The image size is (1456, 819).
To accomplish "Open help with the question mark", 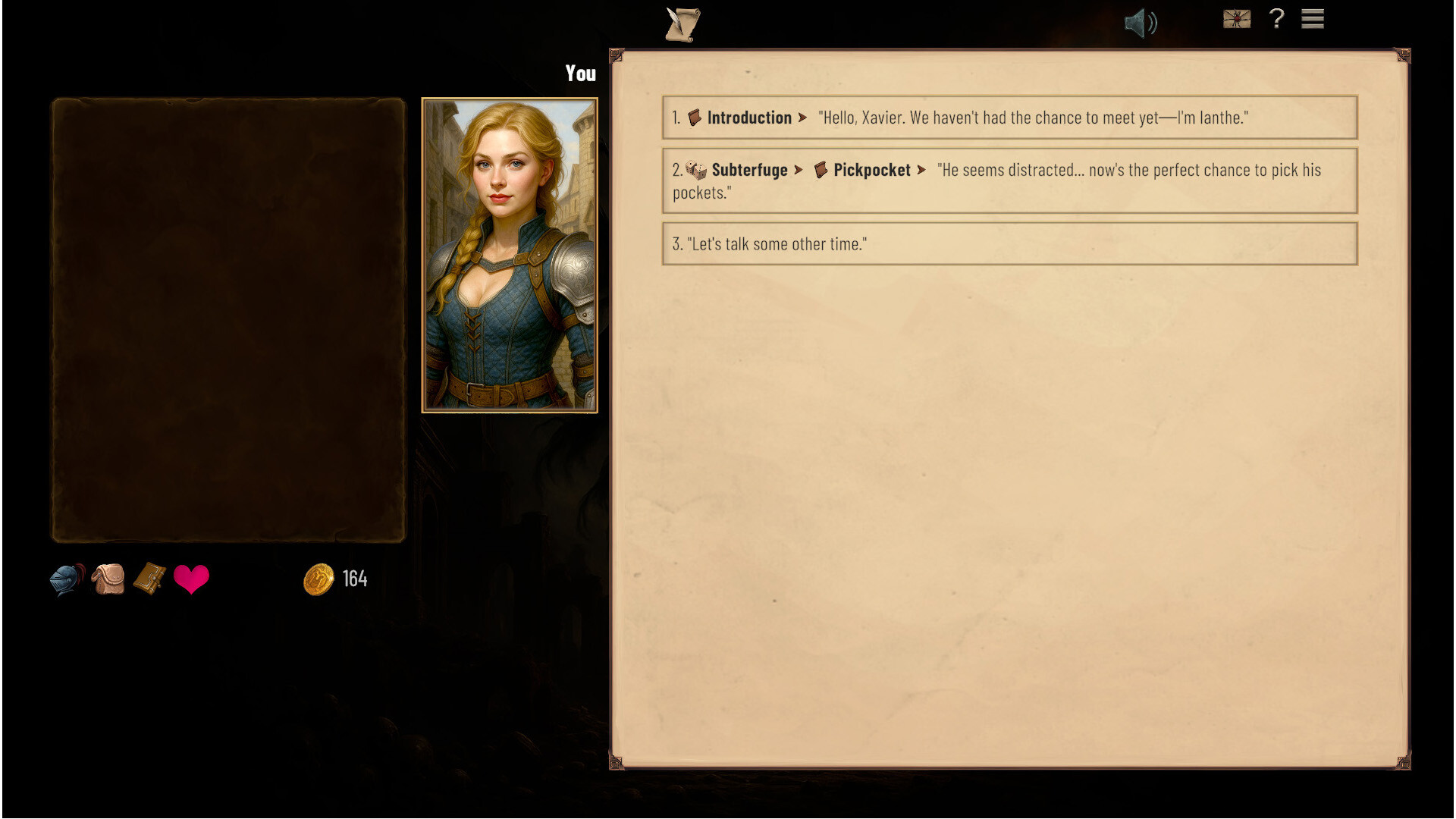I will (1276, 18).
